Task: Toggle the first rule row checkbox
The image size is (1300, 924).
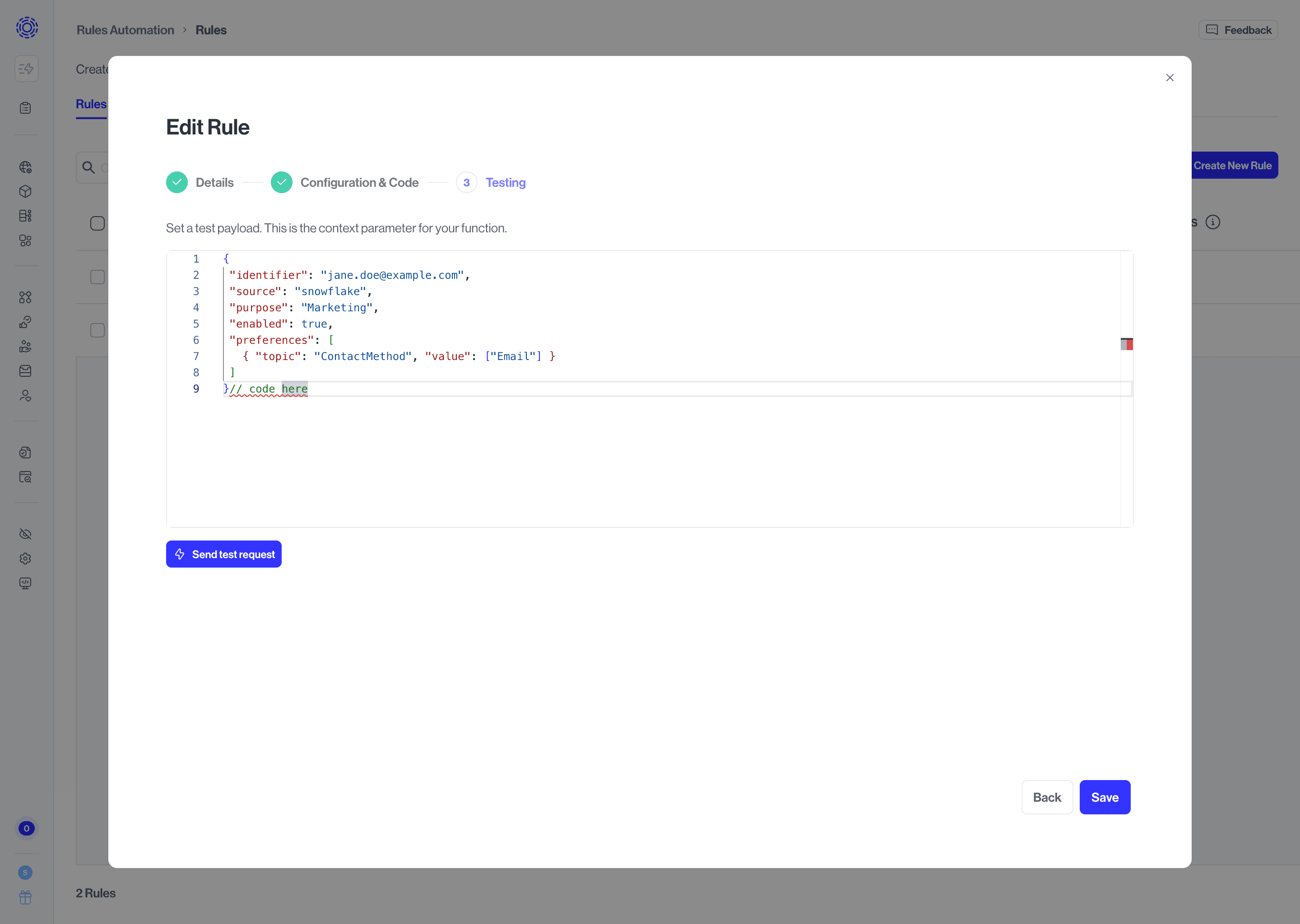Action: (97, 277)
